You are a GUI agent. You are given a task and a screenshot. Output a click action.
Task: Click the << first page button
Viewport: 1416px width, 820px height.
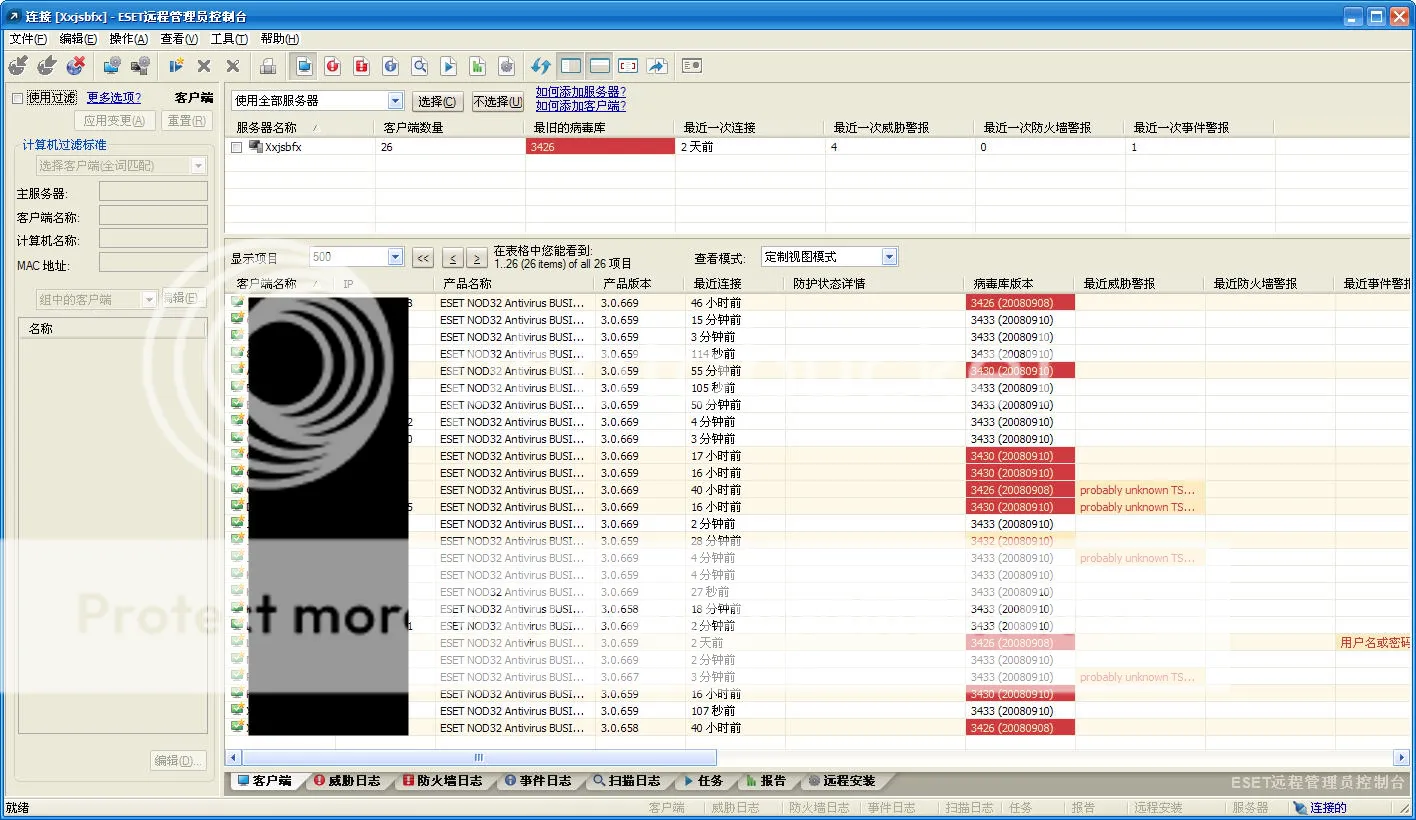pos(423,258)
